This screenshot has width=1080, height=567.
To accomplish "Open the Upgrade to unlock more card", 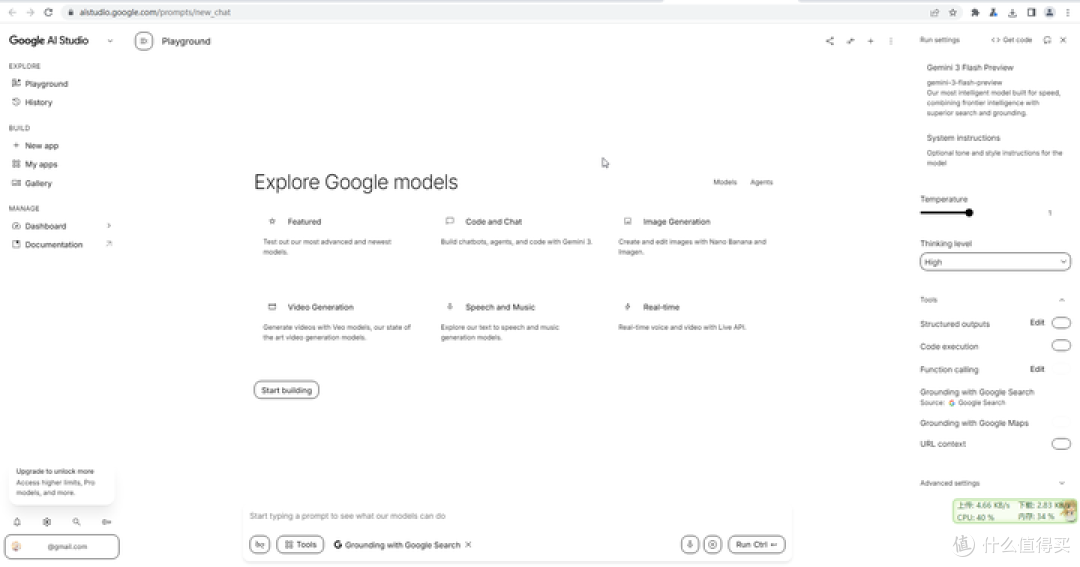I will click(62, 482).
